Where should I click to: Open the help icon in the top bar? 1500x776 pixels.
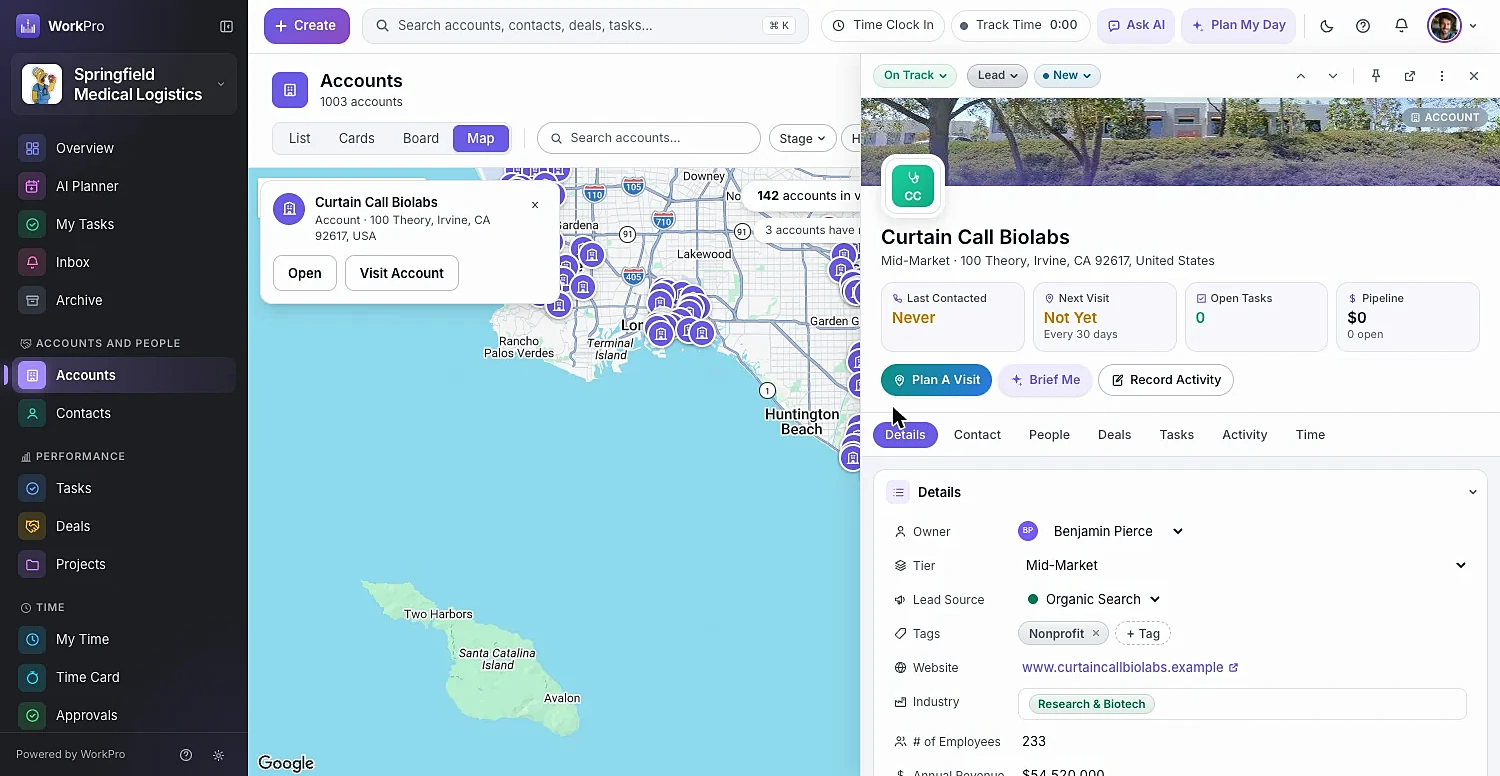coord(1363,26)
